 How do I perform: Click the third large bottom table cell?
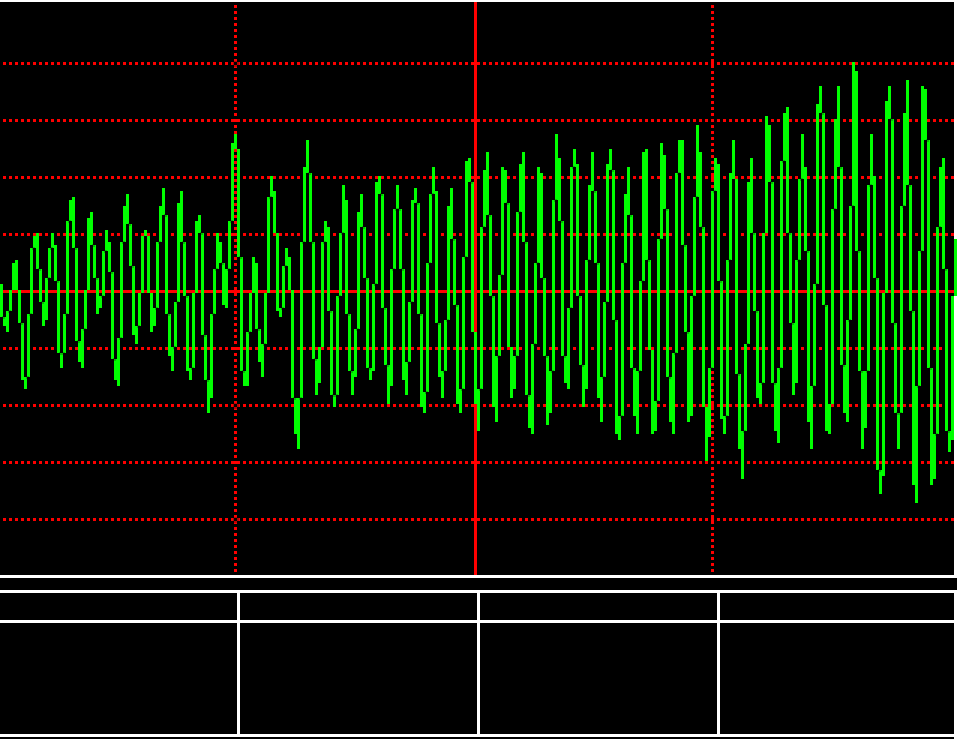click(598, 678)
